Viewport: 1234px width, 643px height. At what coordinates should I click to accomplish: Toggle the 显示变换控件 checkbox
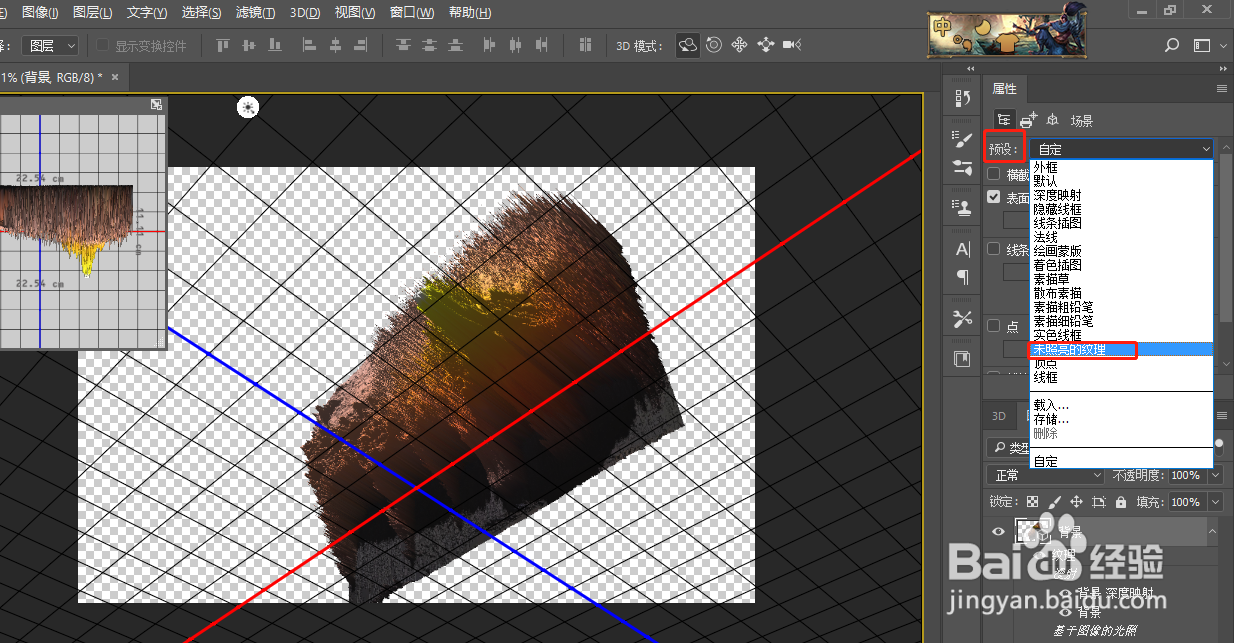103,45
